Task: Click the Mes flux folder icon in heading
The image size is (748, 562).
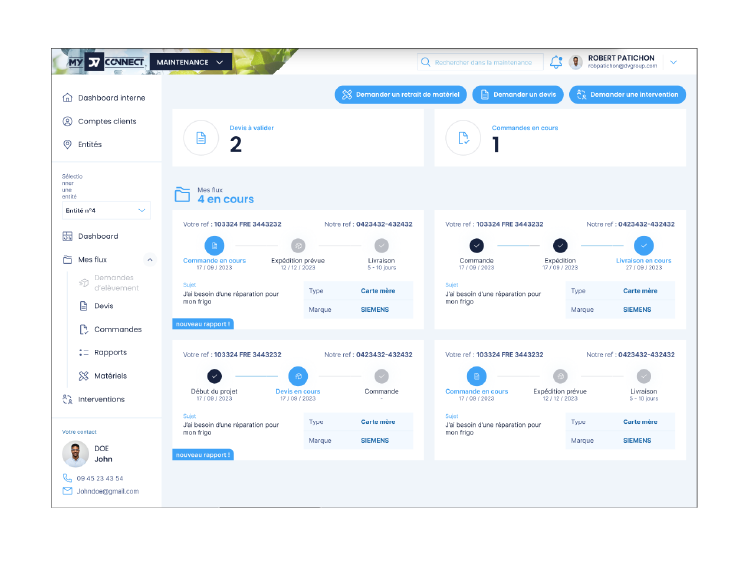Action: (182, 195)
